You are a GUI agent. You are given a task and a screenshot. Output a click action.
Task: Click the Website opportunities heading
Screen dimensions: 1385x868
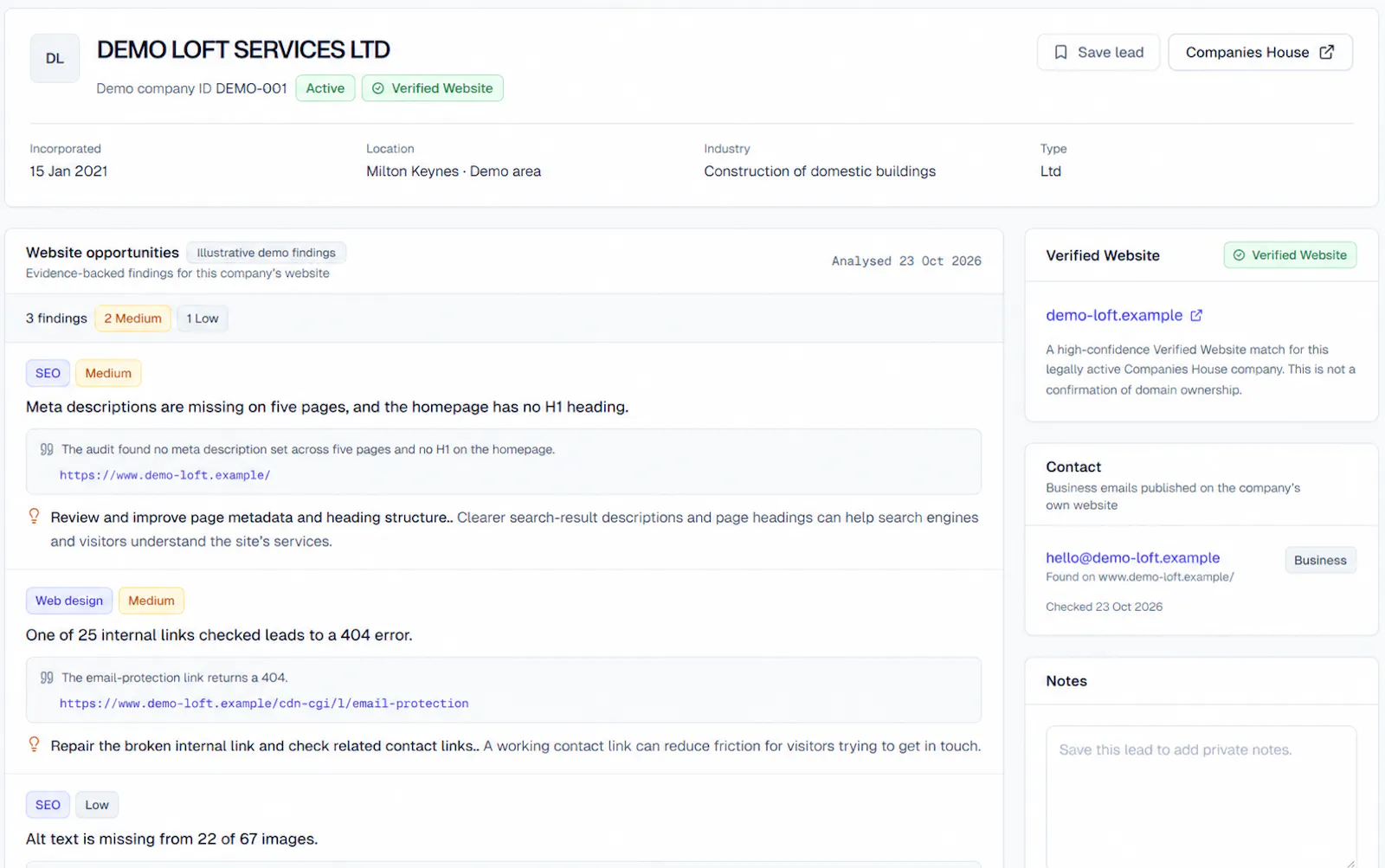[102, 253]
